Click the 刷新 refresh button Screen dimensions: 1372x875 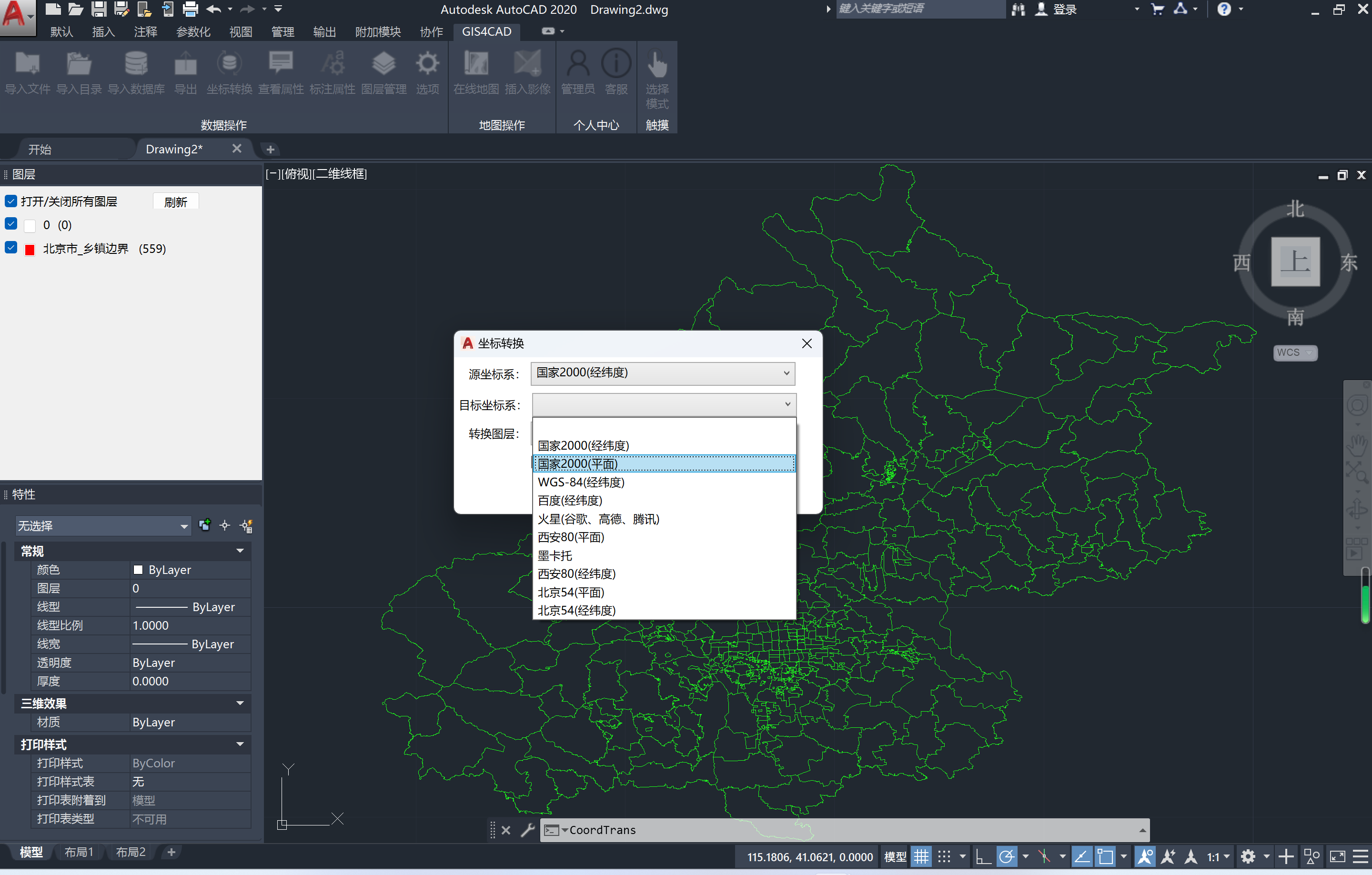pos(175,202)
